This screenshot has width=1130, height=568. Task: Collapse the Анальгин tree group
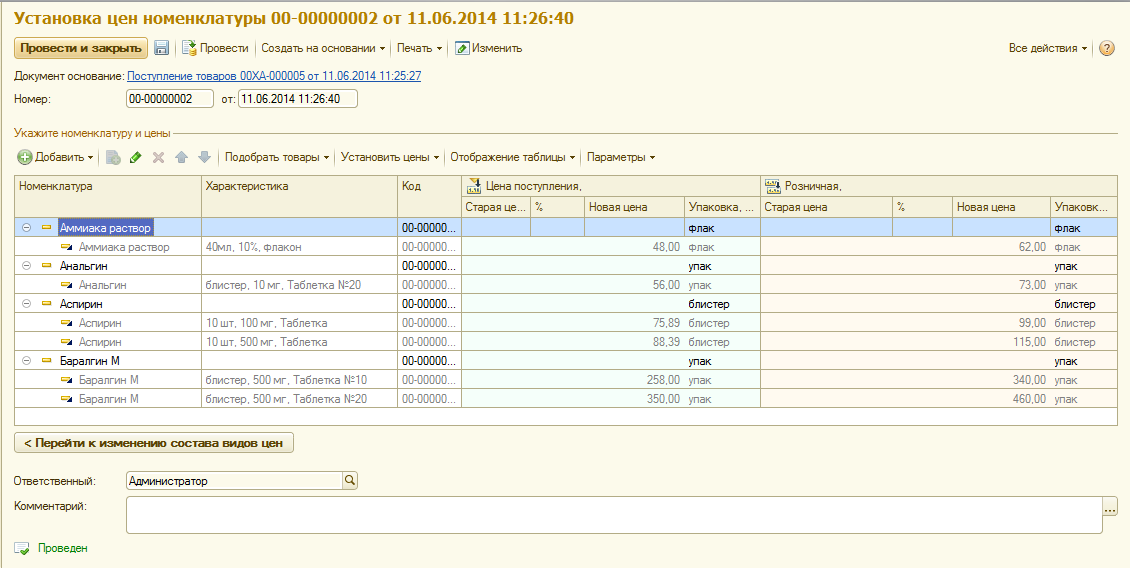click(26, 266)
